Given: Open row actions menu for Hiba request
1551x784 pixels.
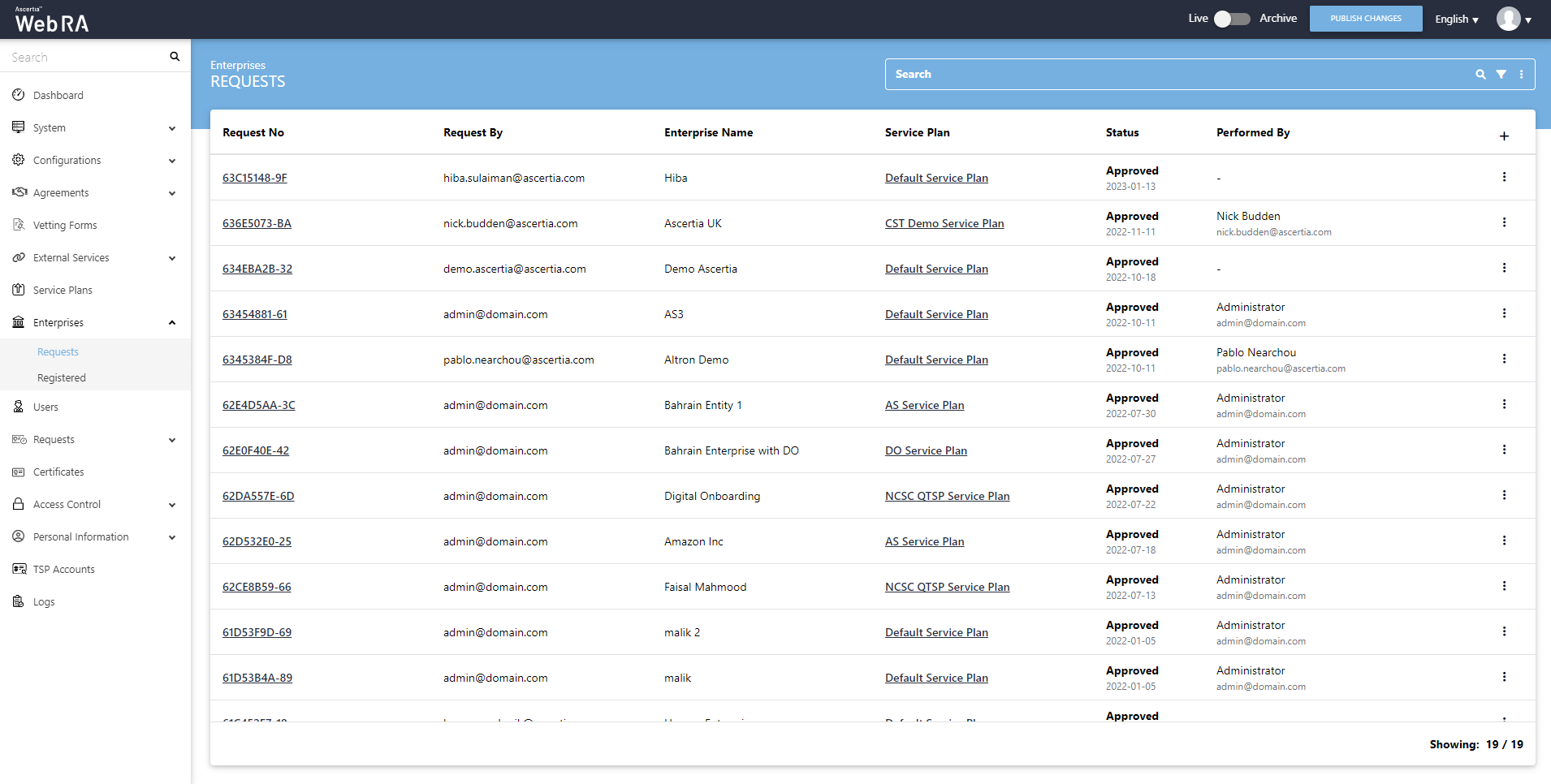Looking at the screenshot, I should pyautogui.click(x=1504, y=177).
